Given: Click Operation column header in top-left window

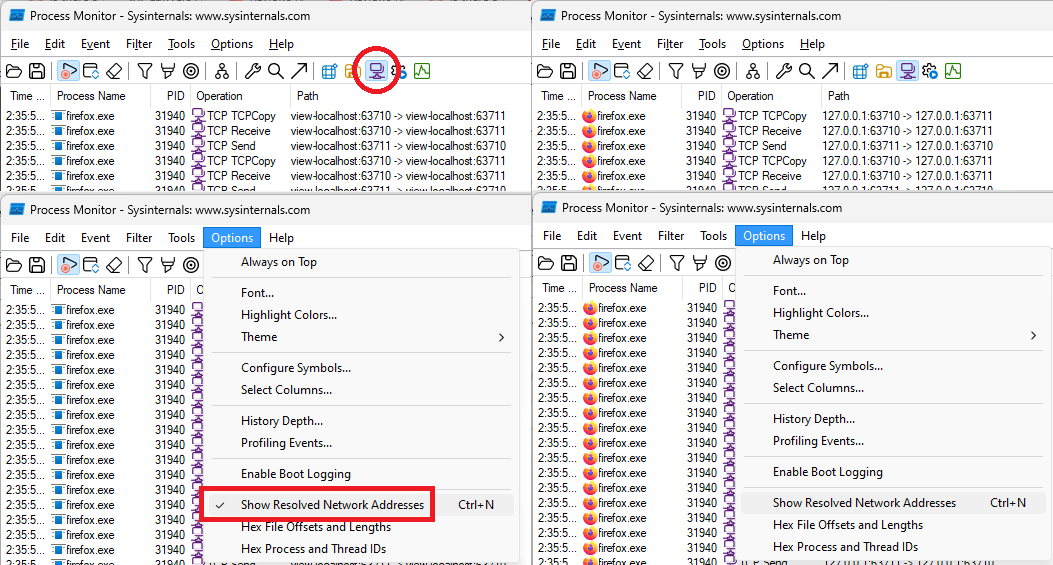Looking at the screenshot, I should pos(240,96).
